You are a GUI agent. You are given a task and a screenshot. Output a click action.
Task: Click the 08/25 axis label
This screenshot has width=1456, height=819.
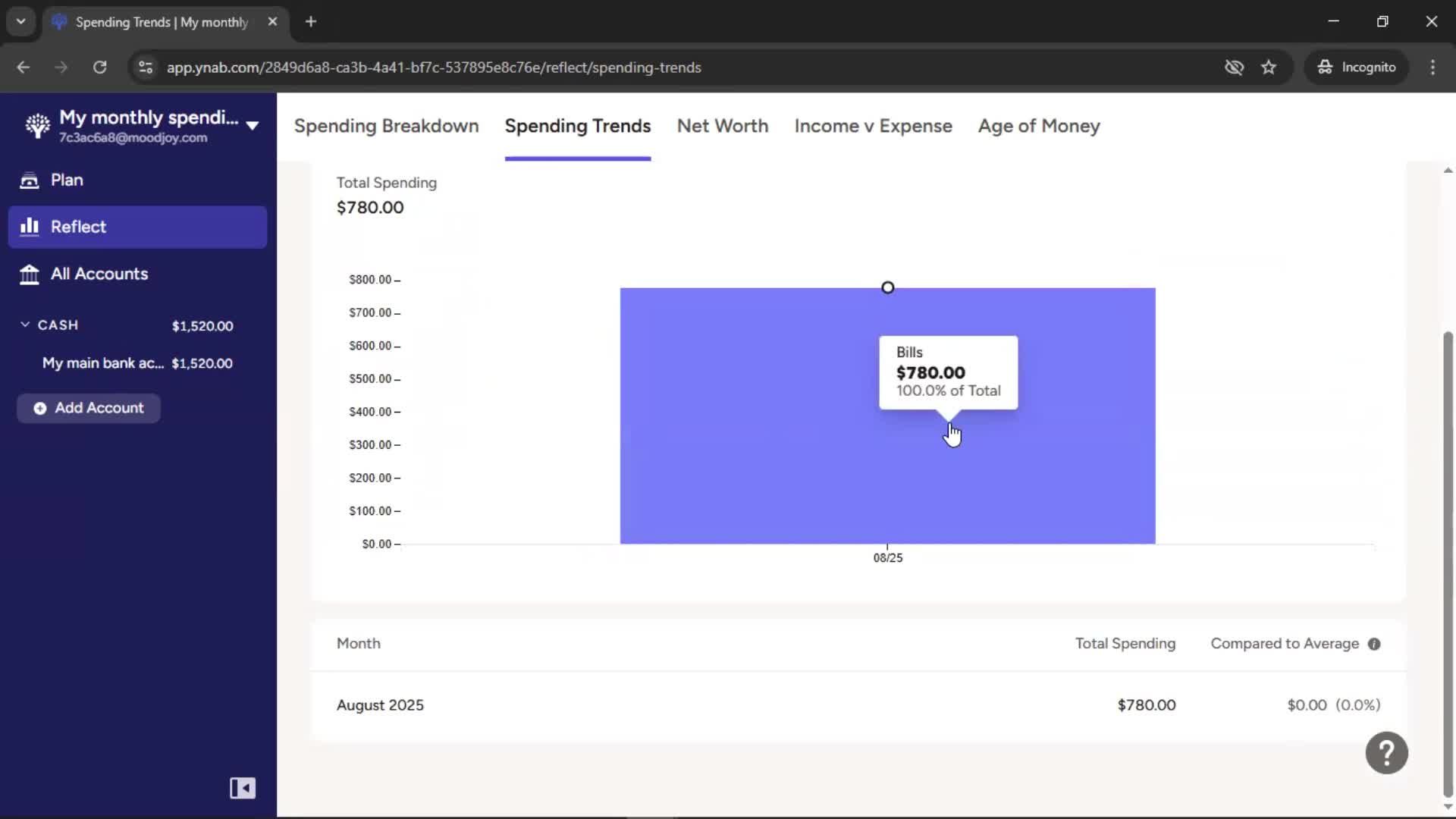(888, 558)
